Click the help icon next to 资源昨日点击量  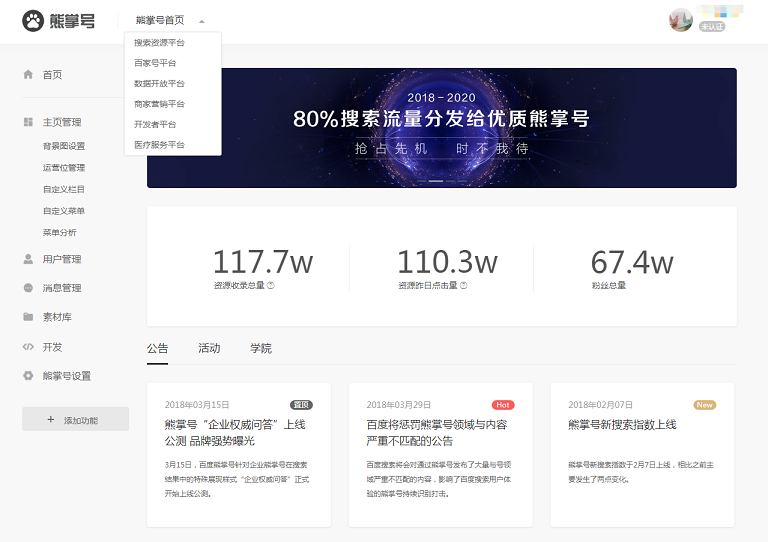464,285
